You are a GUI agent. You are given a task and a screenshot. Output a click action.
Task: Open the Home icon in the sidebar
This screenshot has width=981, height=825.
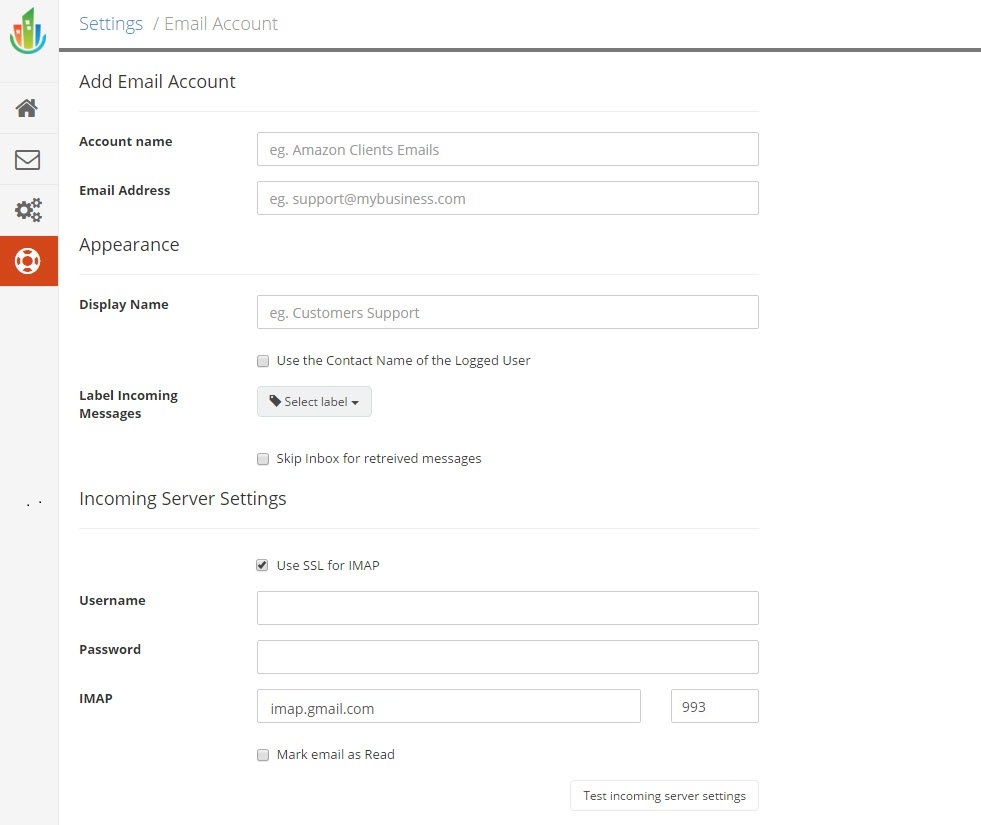pos(28,108)
